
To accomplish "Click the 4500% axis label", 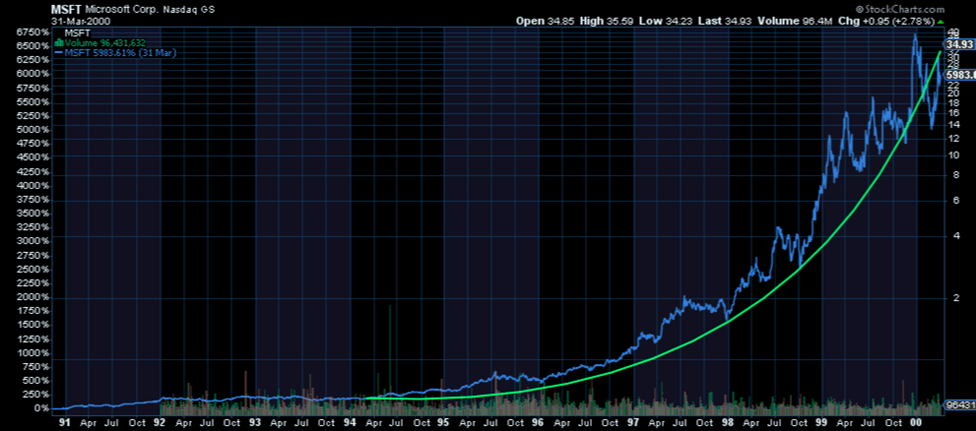I will tap(33, 158).
